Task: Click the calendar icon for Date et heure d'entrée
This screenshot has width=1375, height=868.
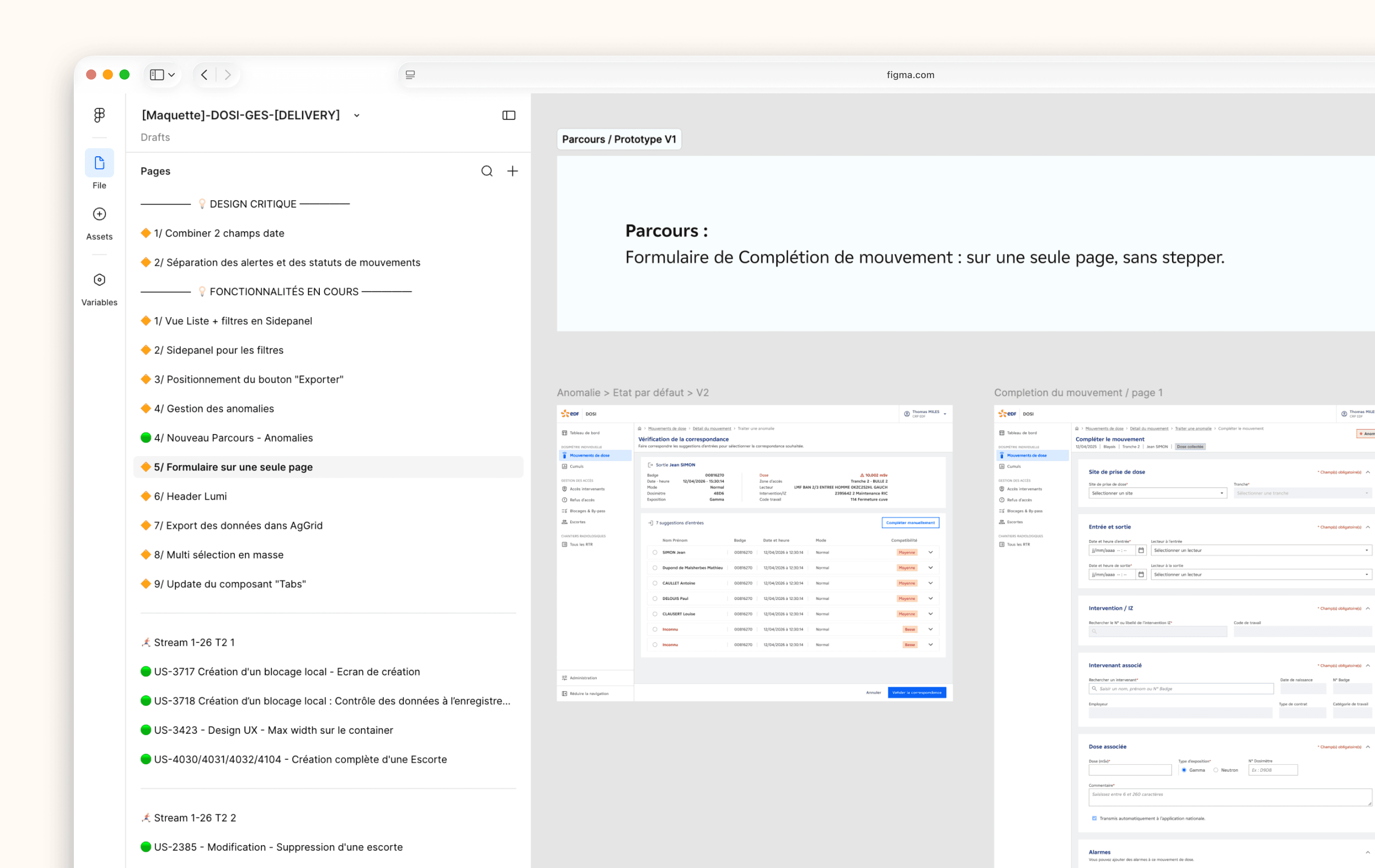Action: [x=1141, y=550]
